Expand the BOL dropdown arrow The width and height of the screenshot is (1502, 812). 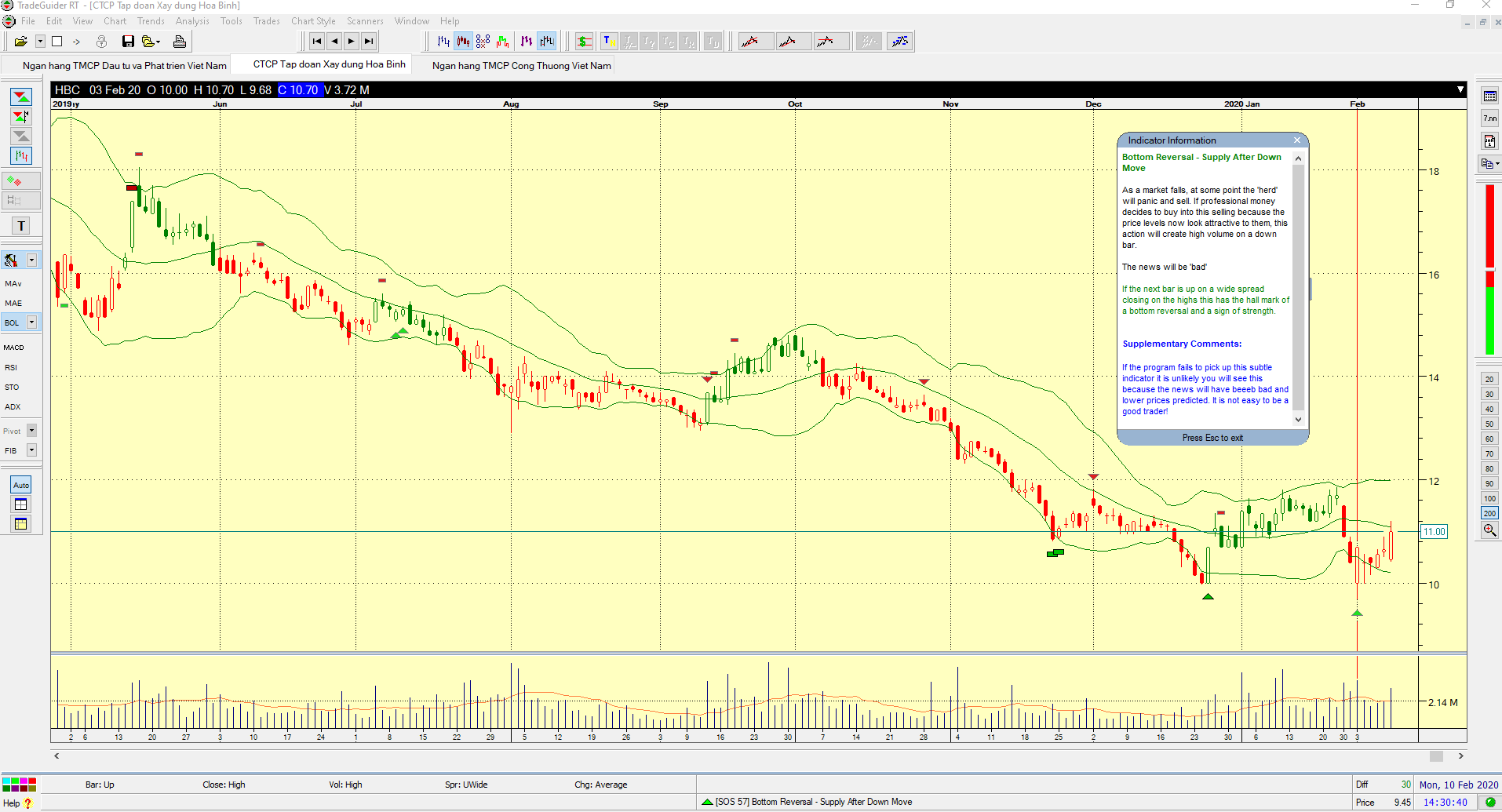point(32,322)
